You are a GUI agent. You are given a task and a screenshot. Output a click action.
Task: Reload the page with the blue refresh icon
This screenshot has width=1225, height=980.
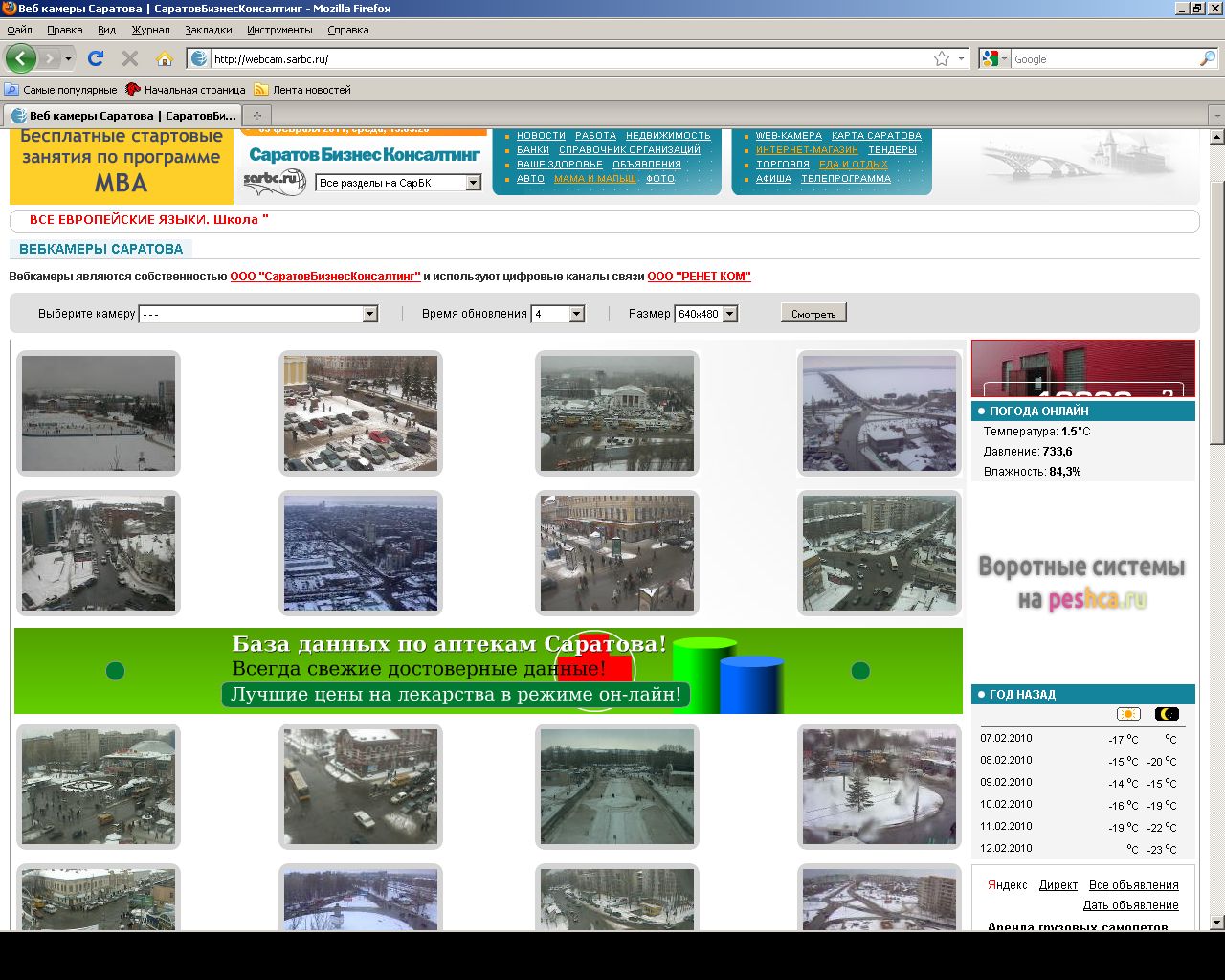[96, 58]
